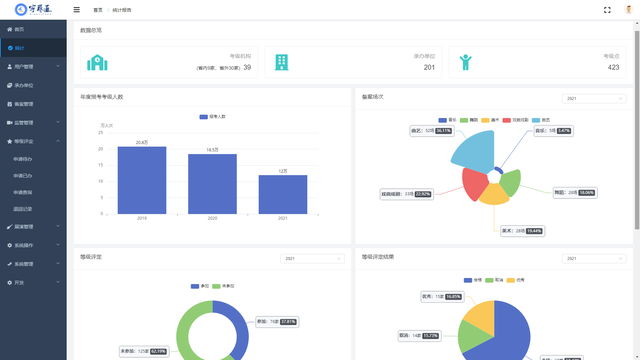The height and width of the screenshot is (360, 640).
Task: Click the yellow slice of rose chart
Action: click(494, 194)
